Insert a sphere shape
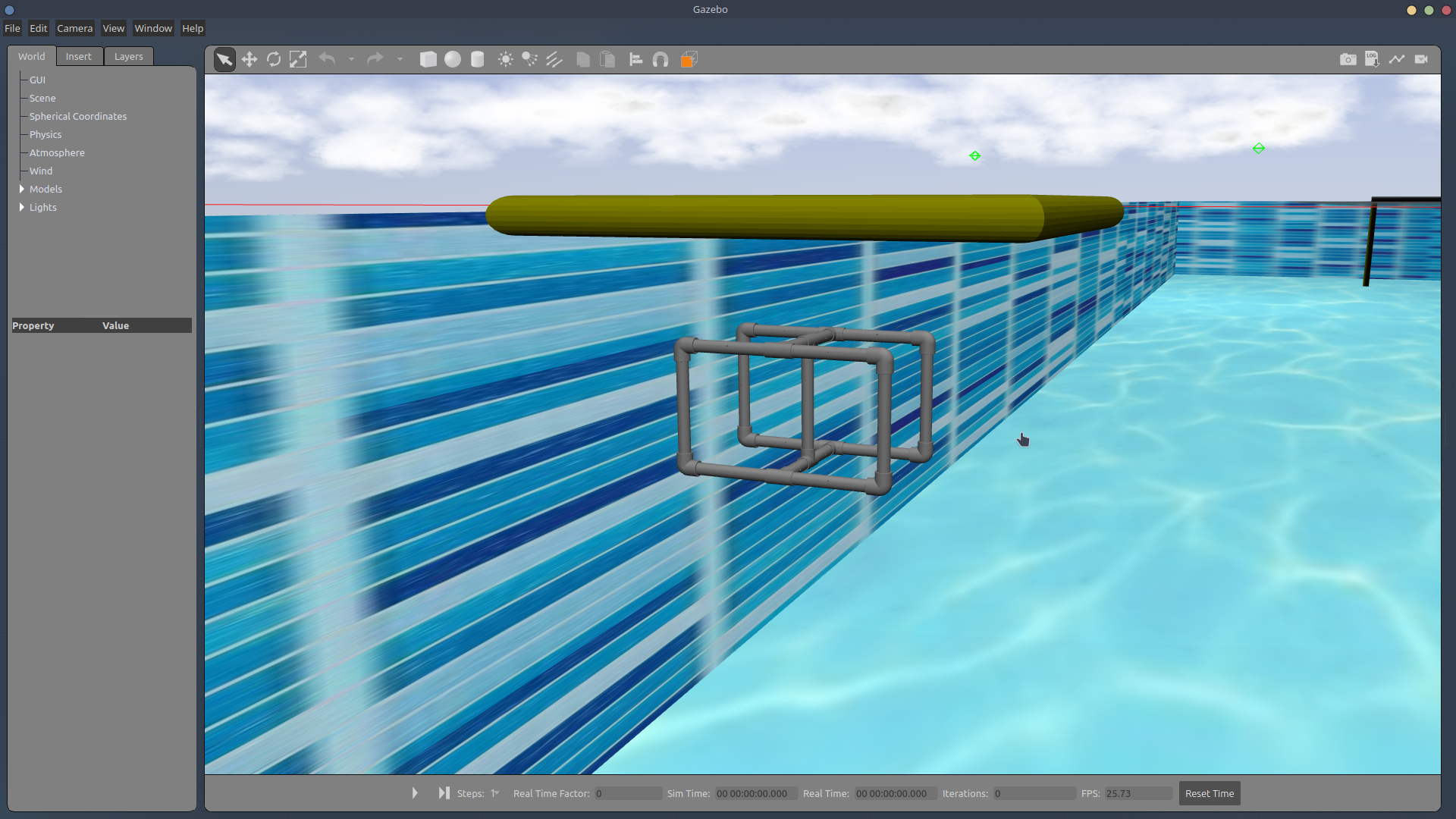The height and width of the screenshot is (819, 1456). pyautogui.click(x=453, y=59)
